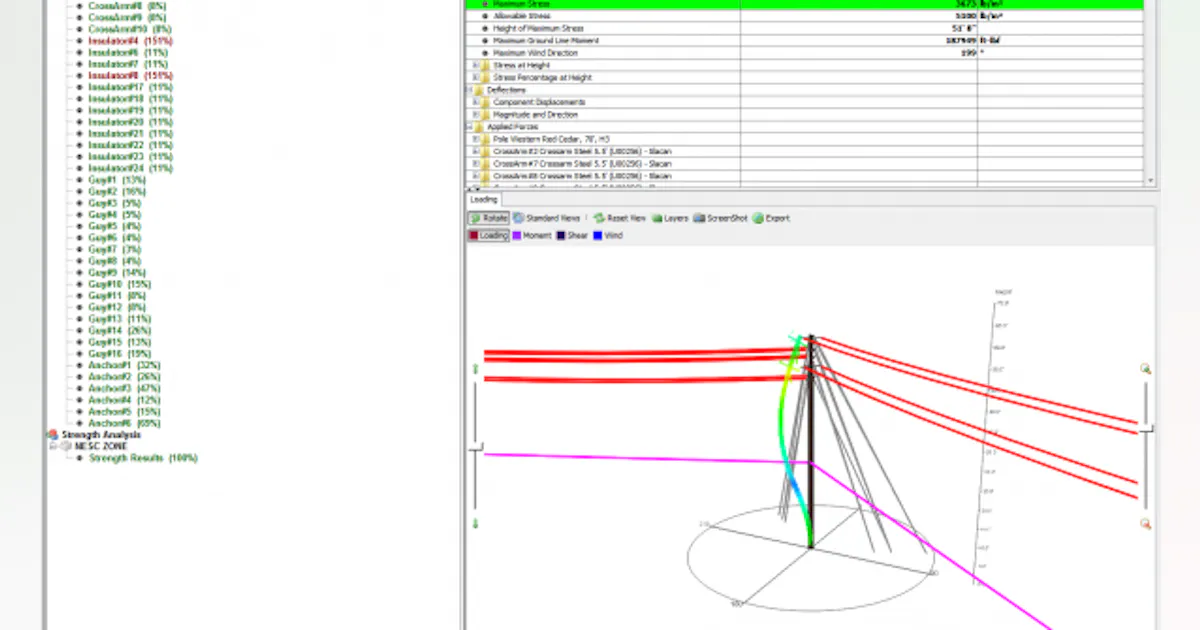Screen dimensions: 1200x630
Task: Select Insulator#17 (11%) tree item
Action: tap(130, 87)
